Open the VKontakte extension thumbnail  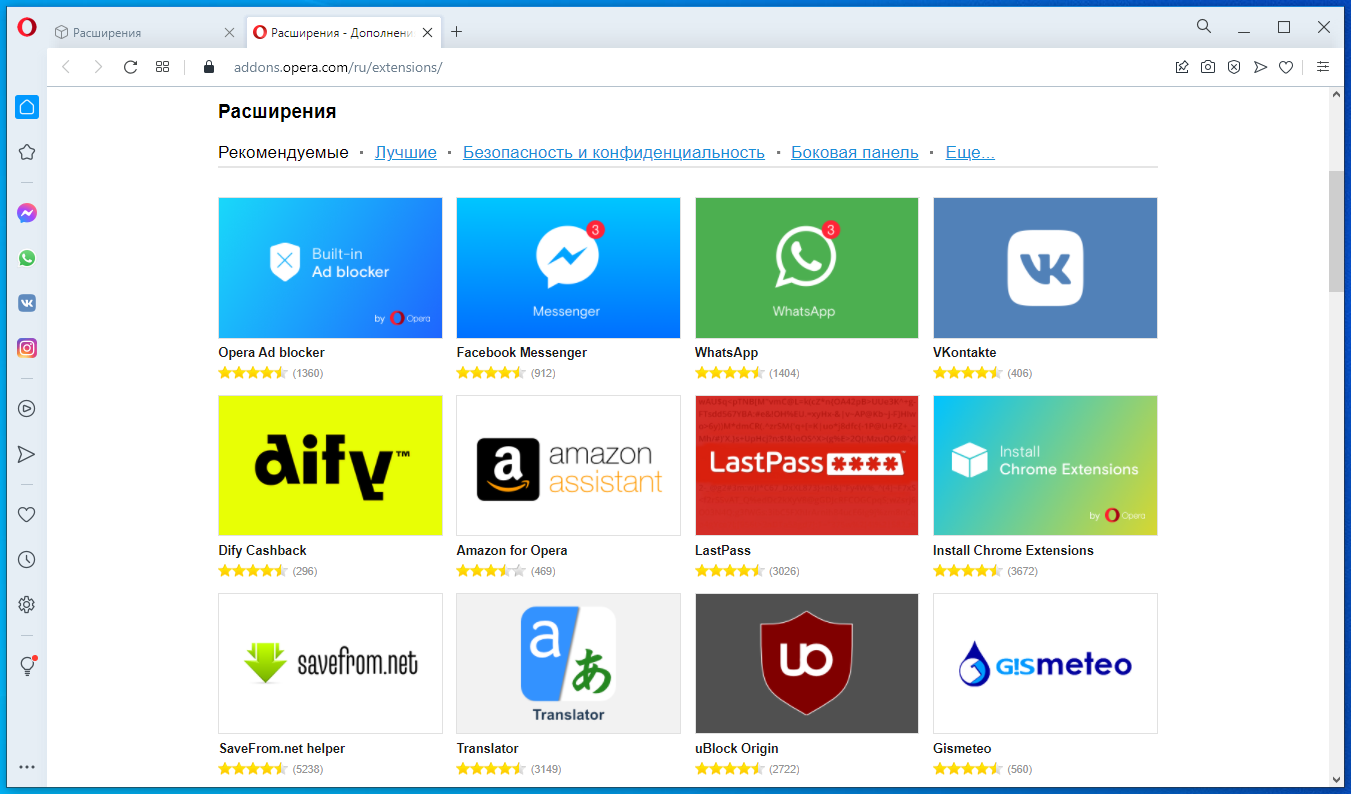1045,268
